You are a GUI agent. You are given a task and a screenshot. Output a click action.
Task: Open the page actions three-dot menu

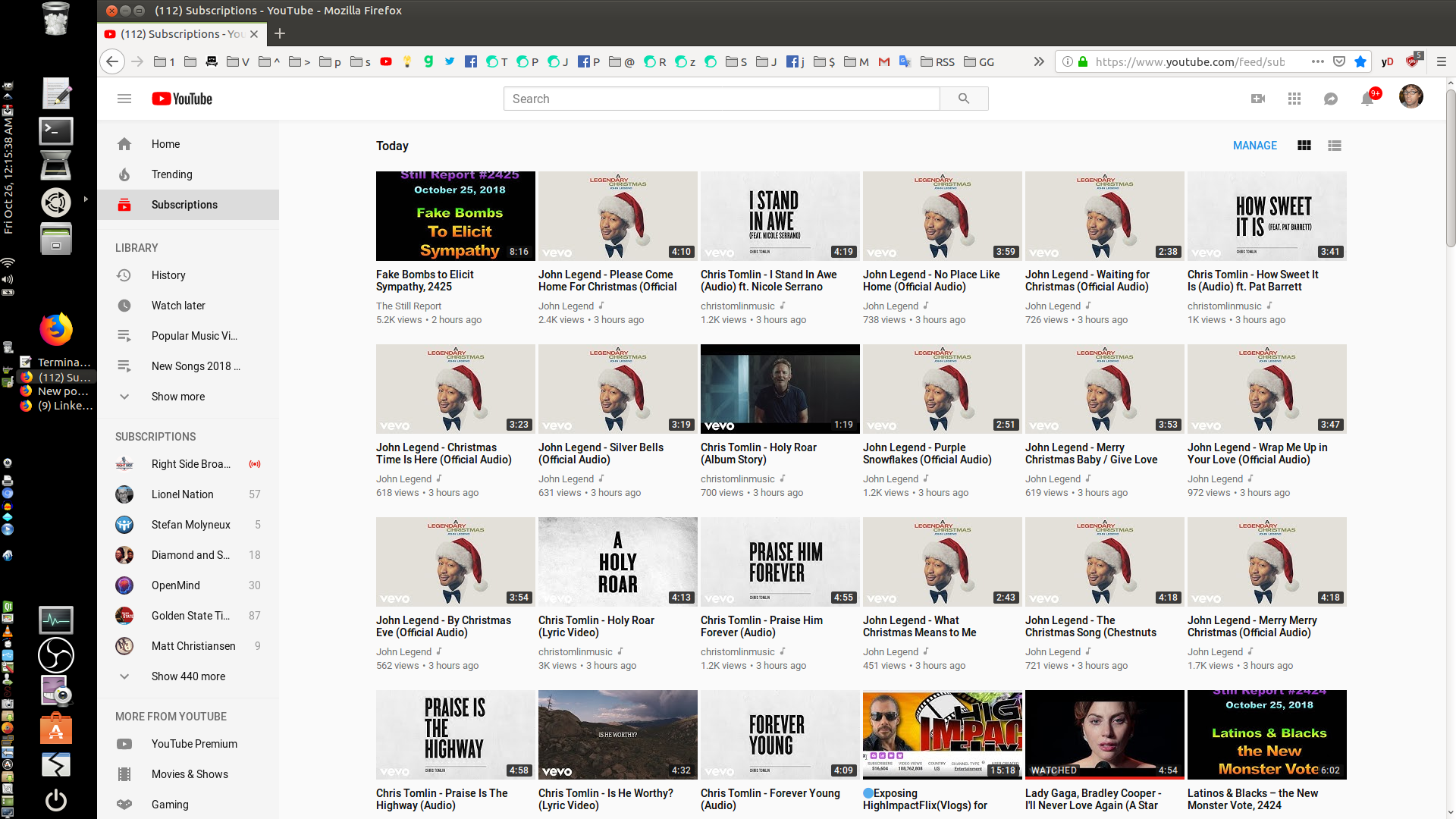point(1318,61)
